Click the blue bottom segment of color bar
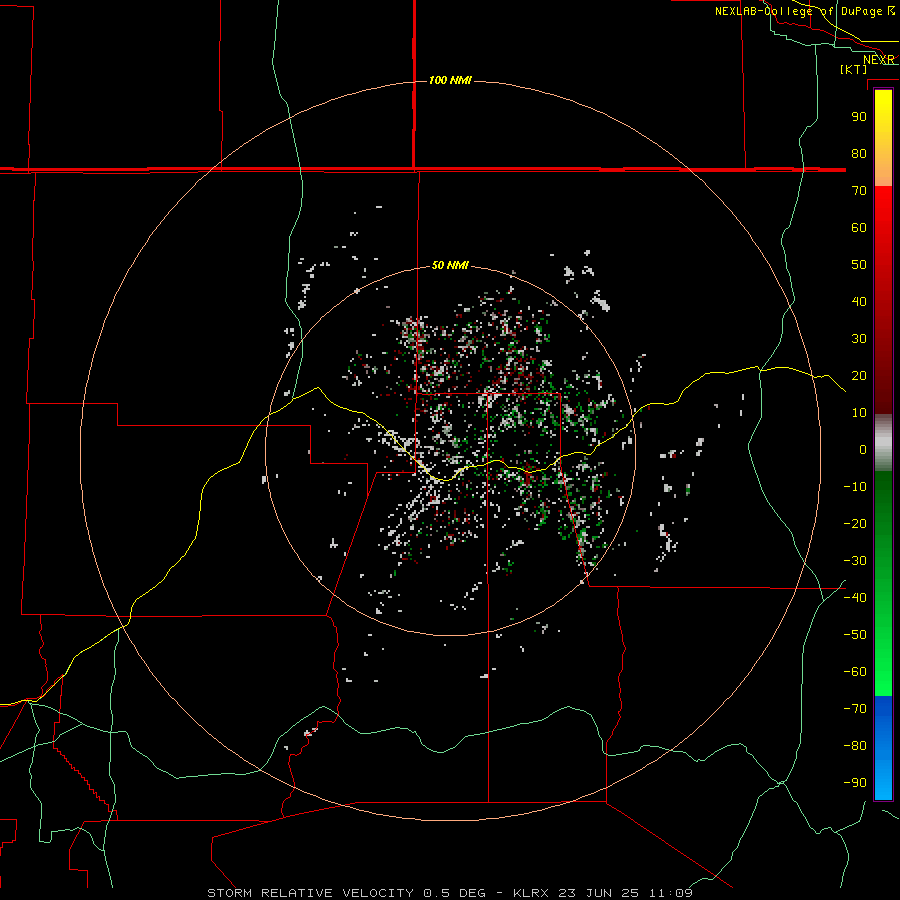900x900 pixels. [x=883, y=747]
